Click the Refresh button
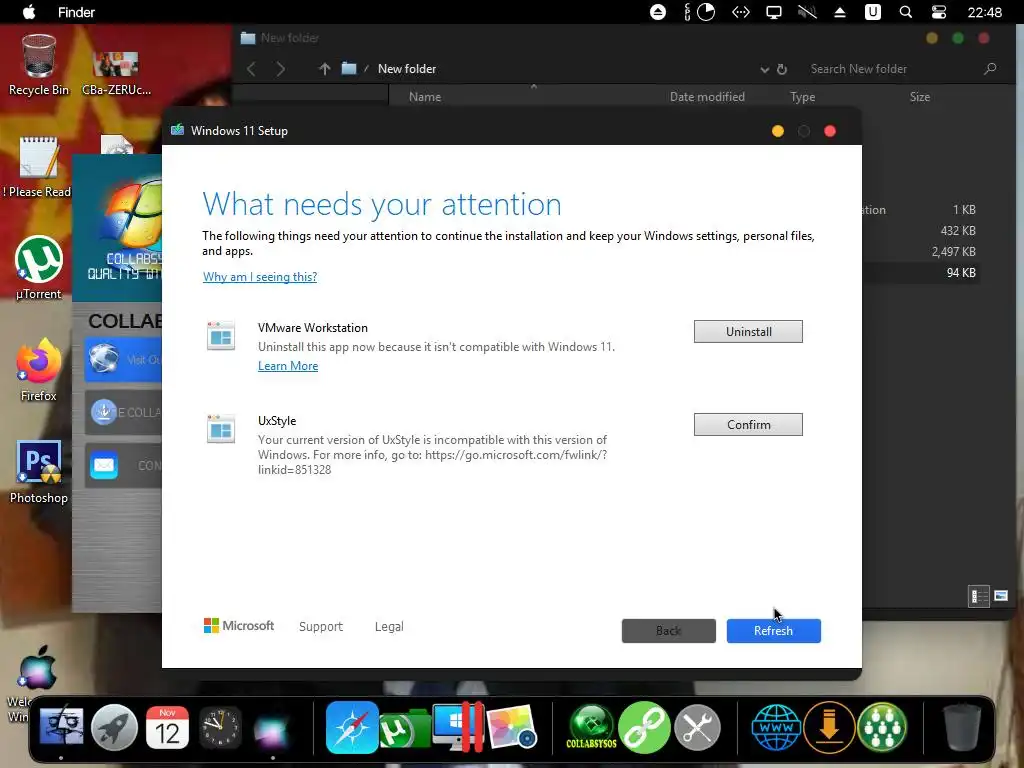The image size is (1024, 768). 773,630
